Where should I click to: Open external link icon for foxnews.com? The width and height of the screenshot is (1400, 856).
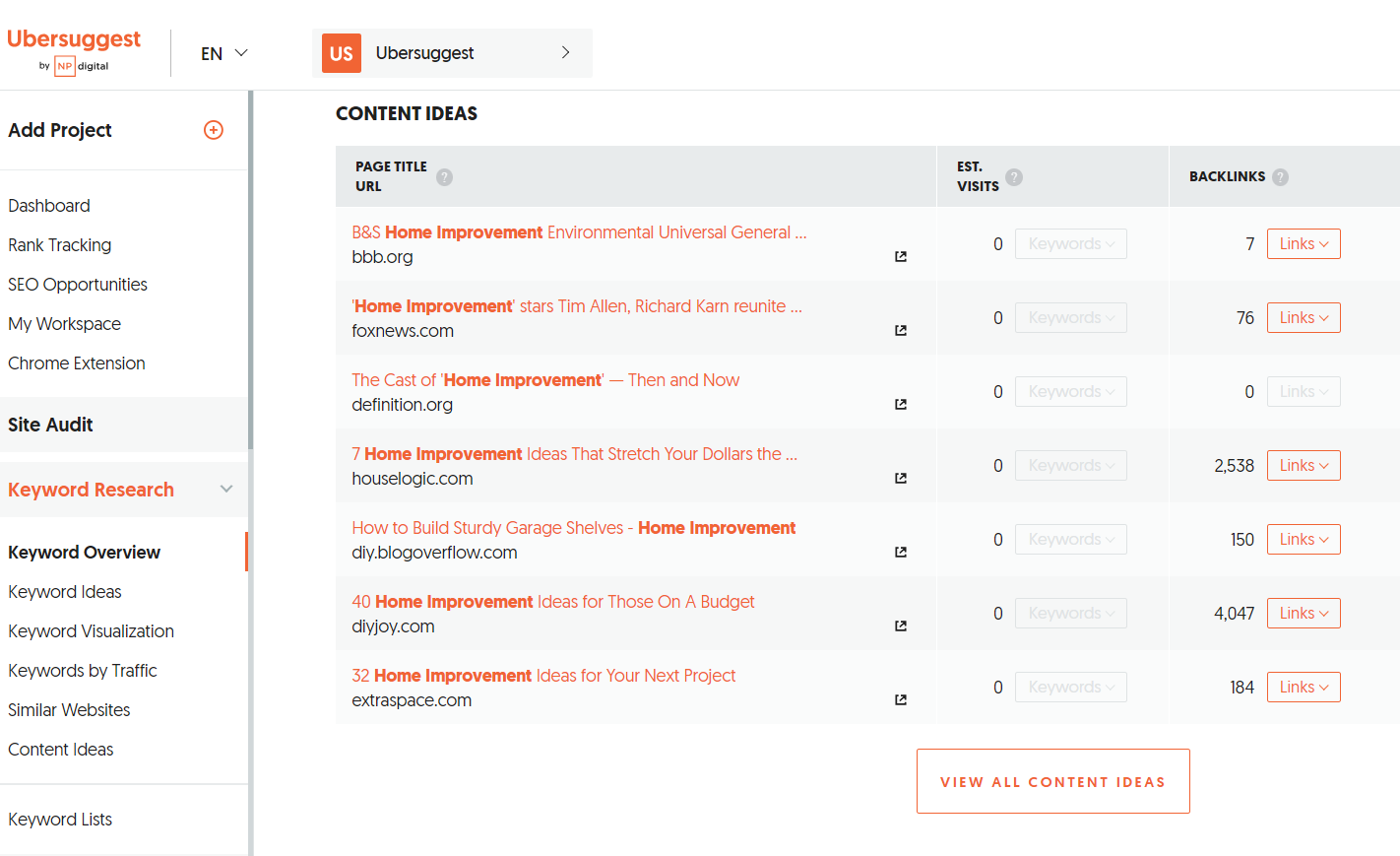pos(900,330)
